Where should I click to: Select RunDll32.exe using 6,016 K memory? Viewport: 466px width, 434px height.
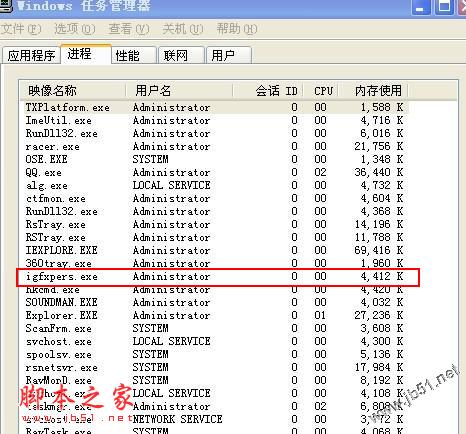click(x=214, y=133)
